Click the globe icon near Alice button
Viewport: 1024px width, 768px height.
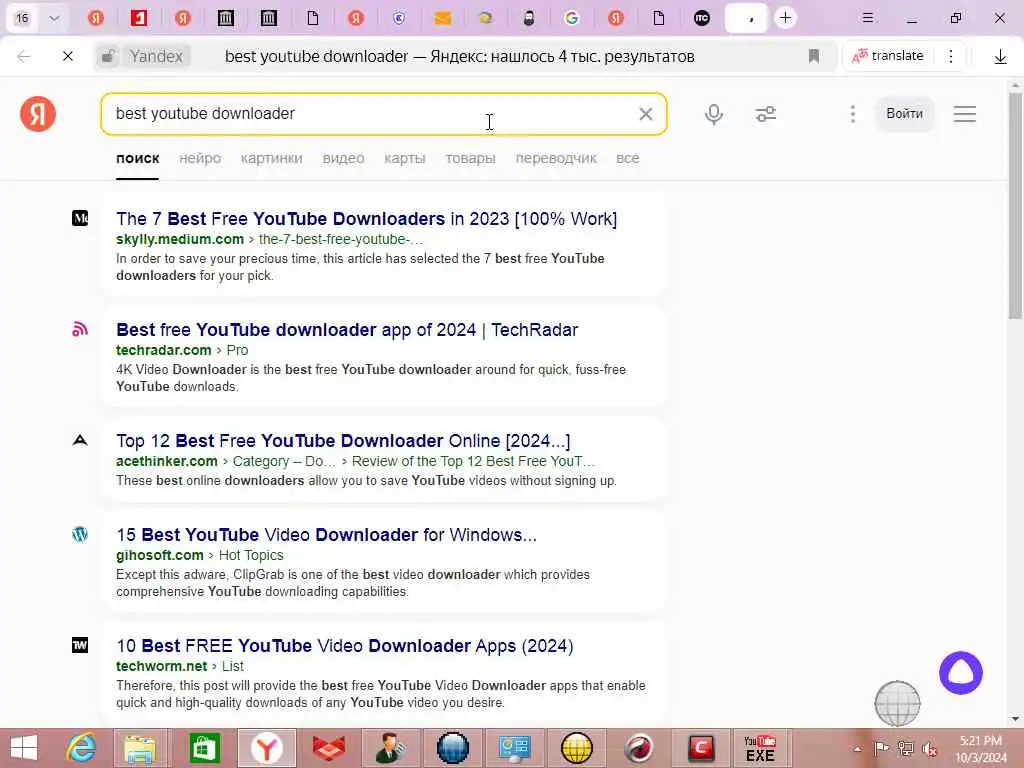[897, 703]
